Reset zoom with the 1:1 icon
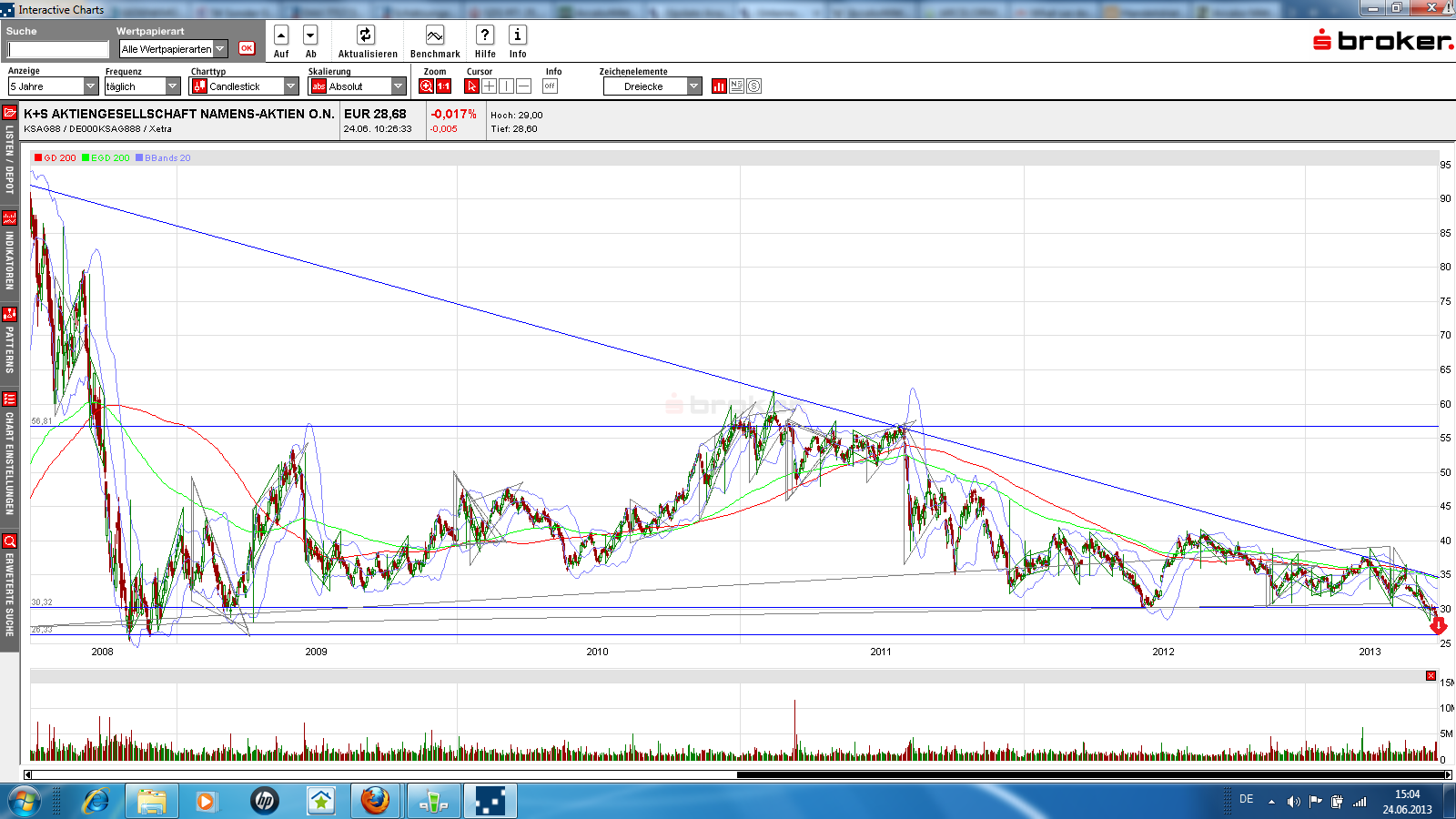This screenshot has width=1456, height=819. pyautogui.click(x=443, y=86)
